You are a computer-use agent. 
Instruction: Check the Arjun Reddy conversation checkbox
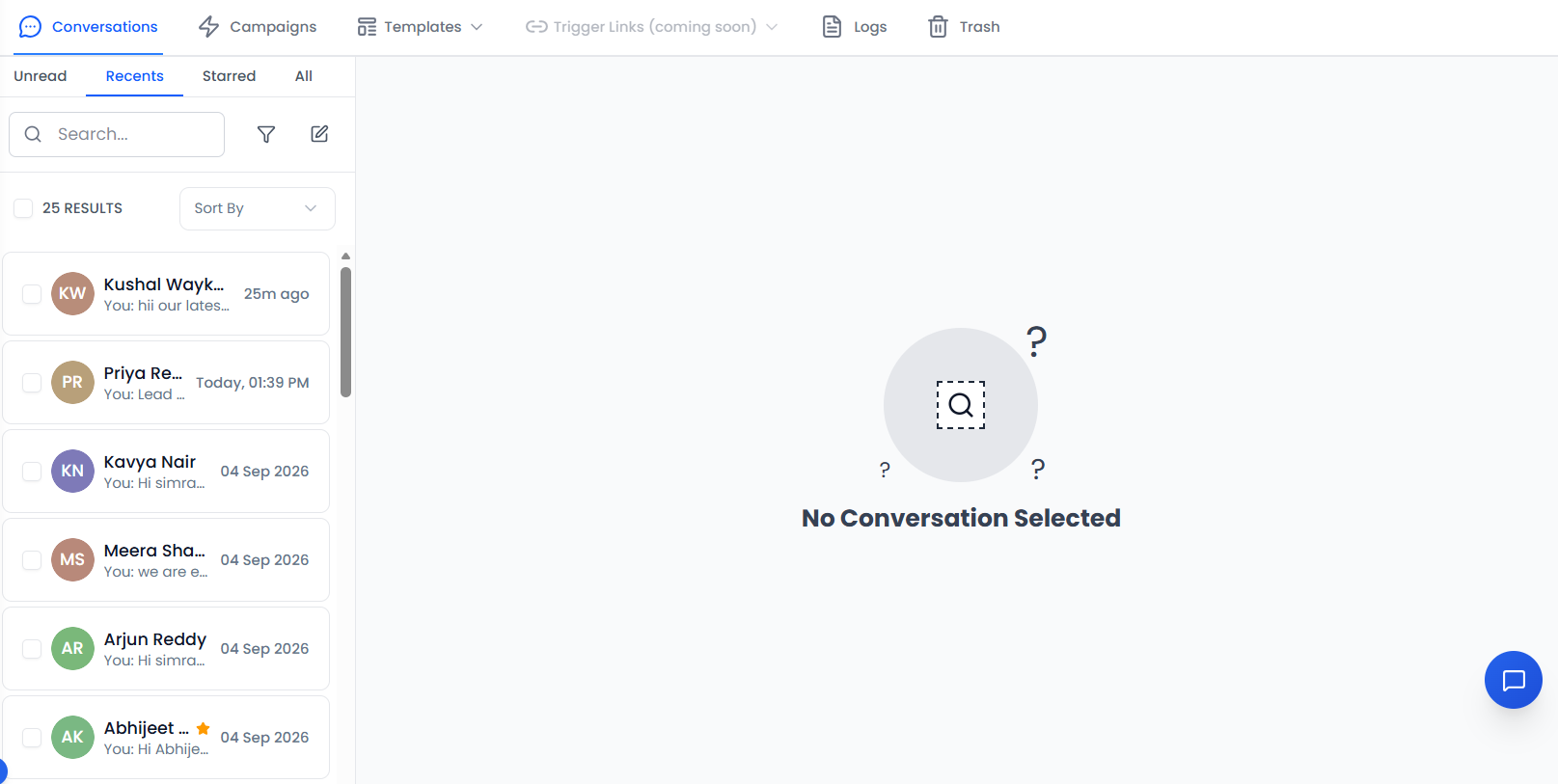coord(32,649)
